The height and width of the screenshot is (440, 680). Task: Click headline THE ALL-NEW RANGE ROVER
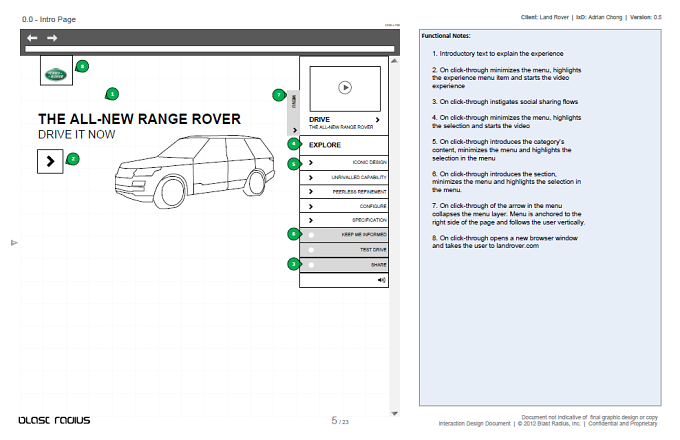pos(139,119)
